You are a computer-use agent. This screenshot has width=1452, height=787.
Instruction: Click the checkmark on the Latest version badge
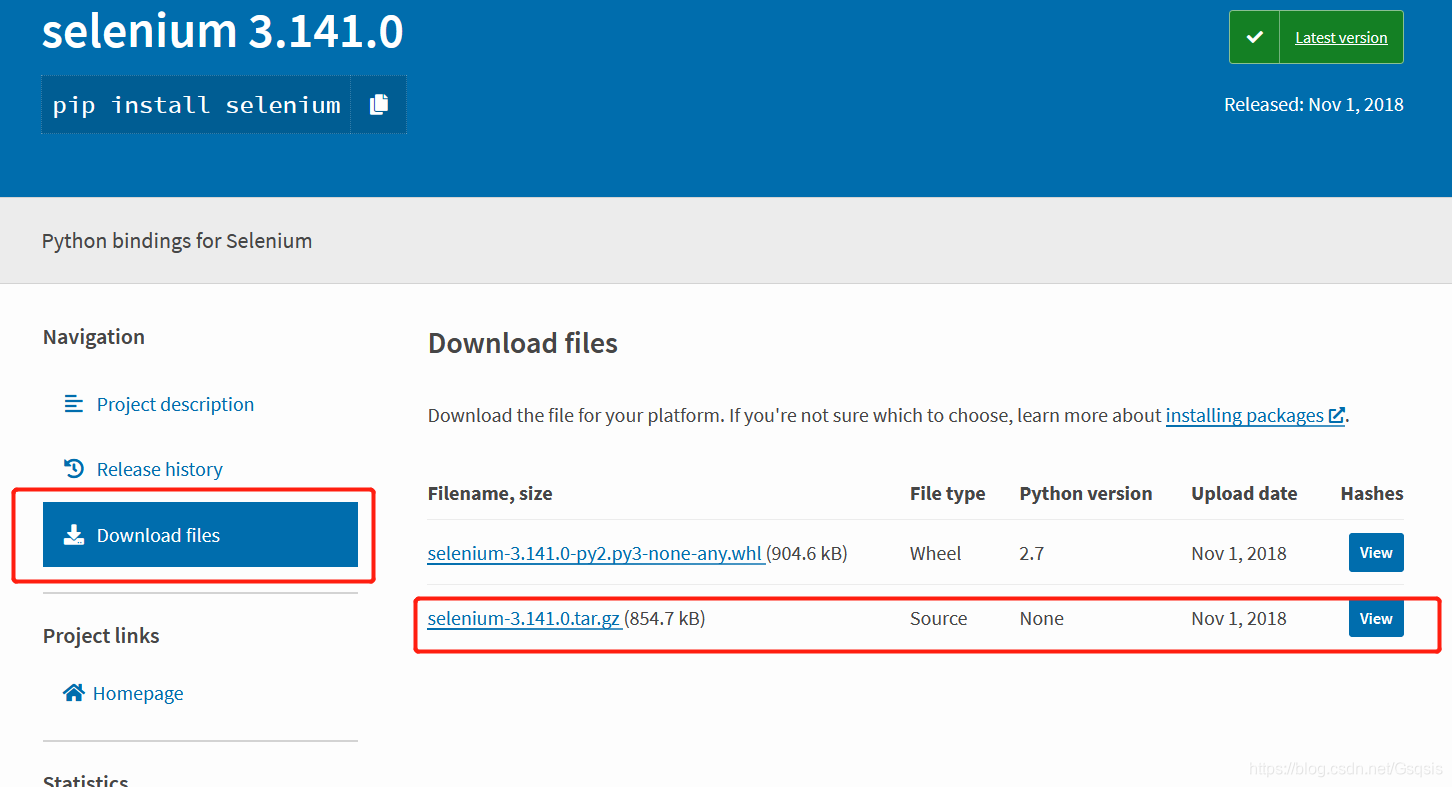1255,36
